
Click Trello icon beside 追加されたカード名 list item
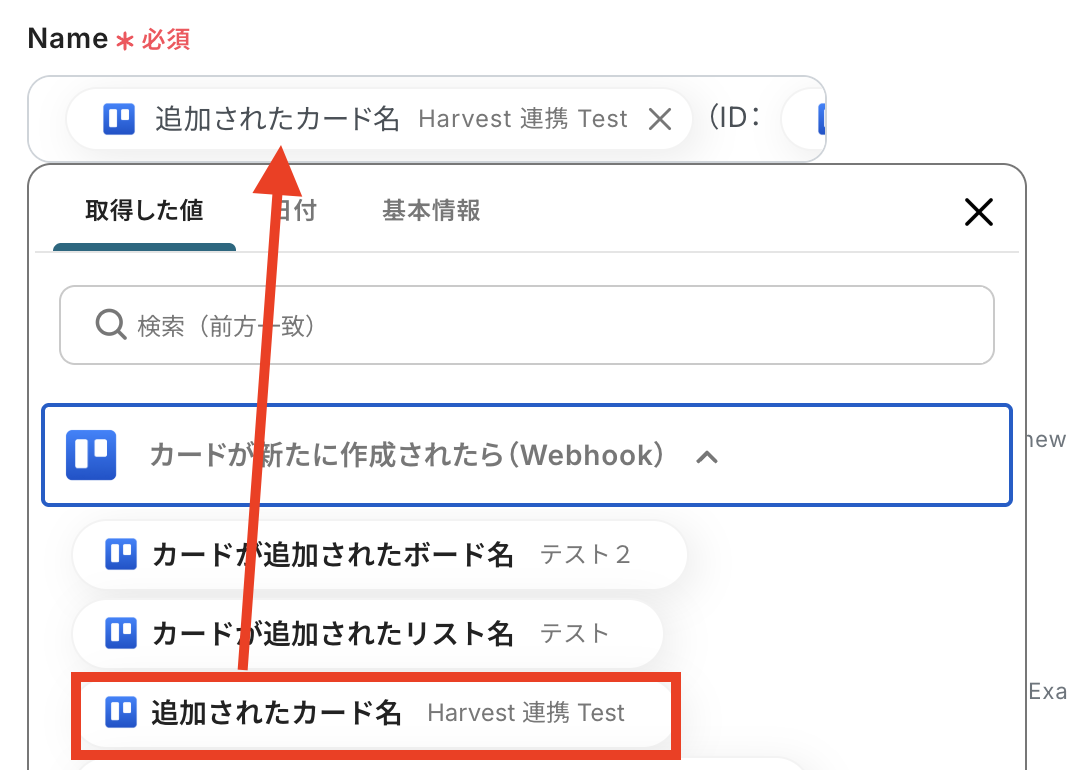tap(121, 712)
